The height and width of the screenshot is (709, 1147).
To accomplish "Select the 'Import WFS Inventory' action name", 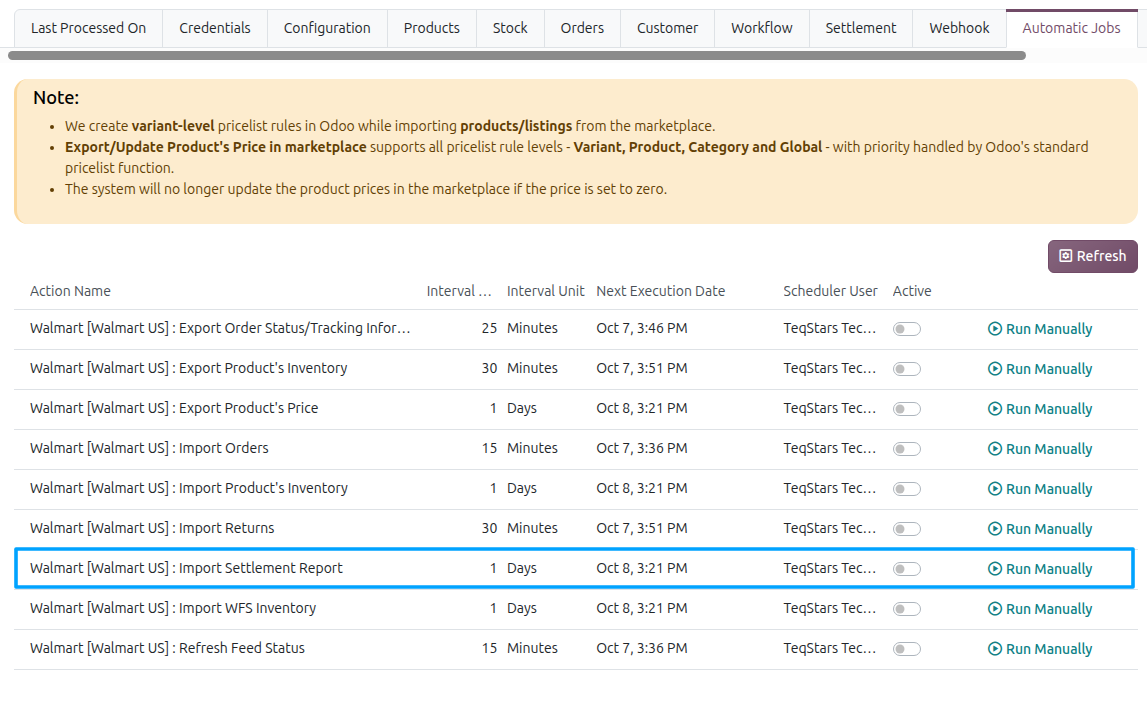I will pyautogui.click(x=173, y=608).
